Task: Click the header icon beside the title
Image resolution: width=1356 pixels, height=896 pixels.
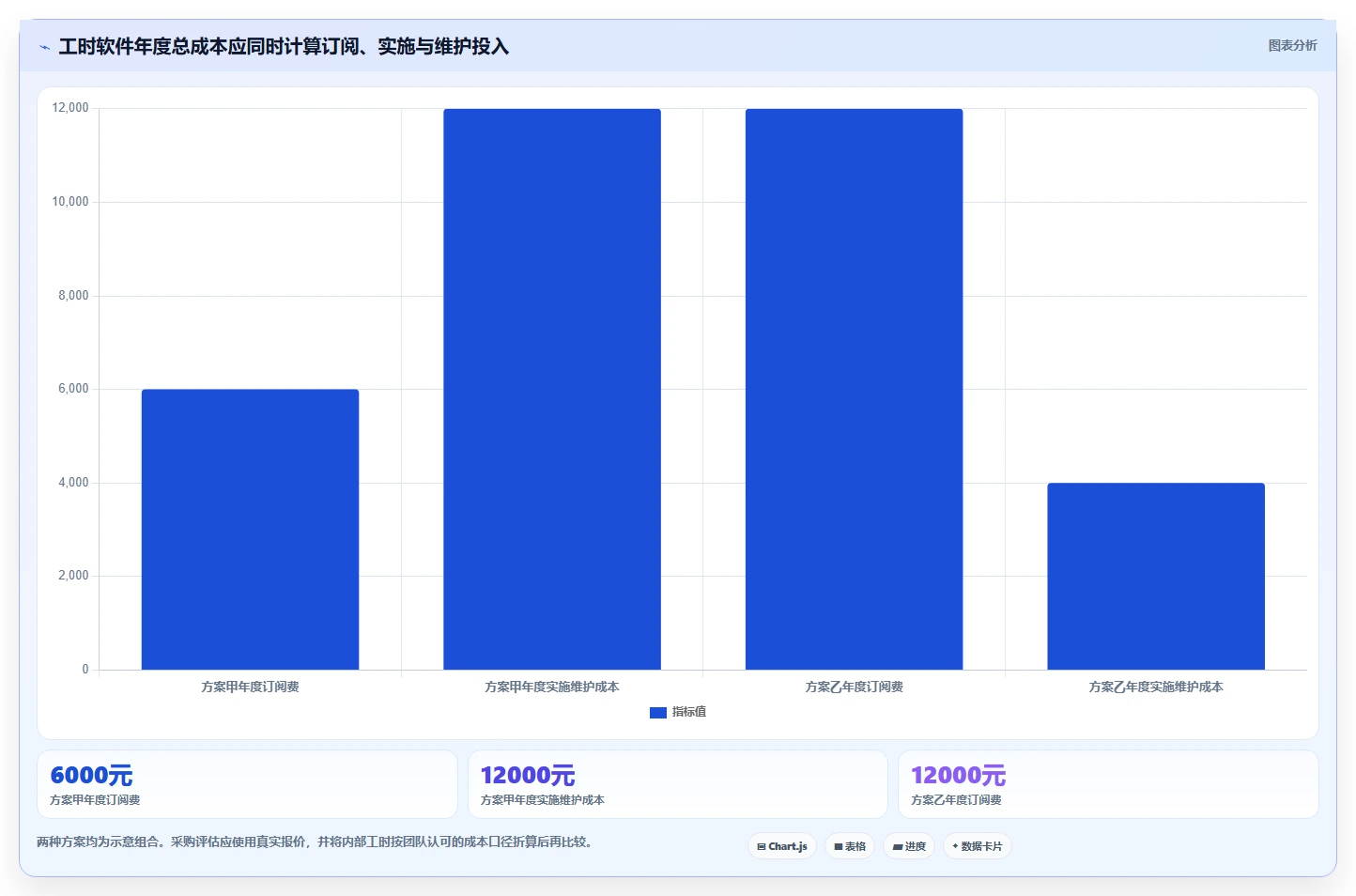Action: pos(44,47)
